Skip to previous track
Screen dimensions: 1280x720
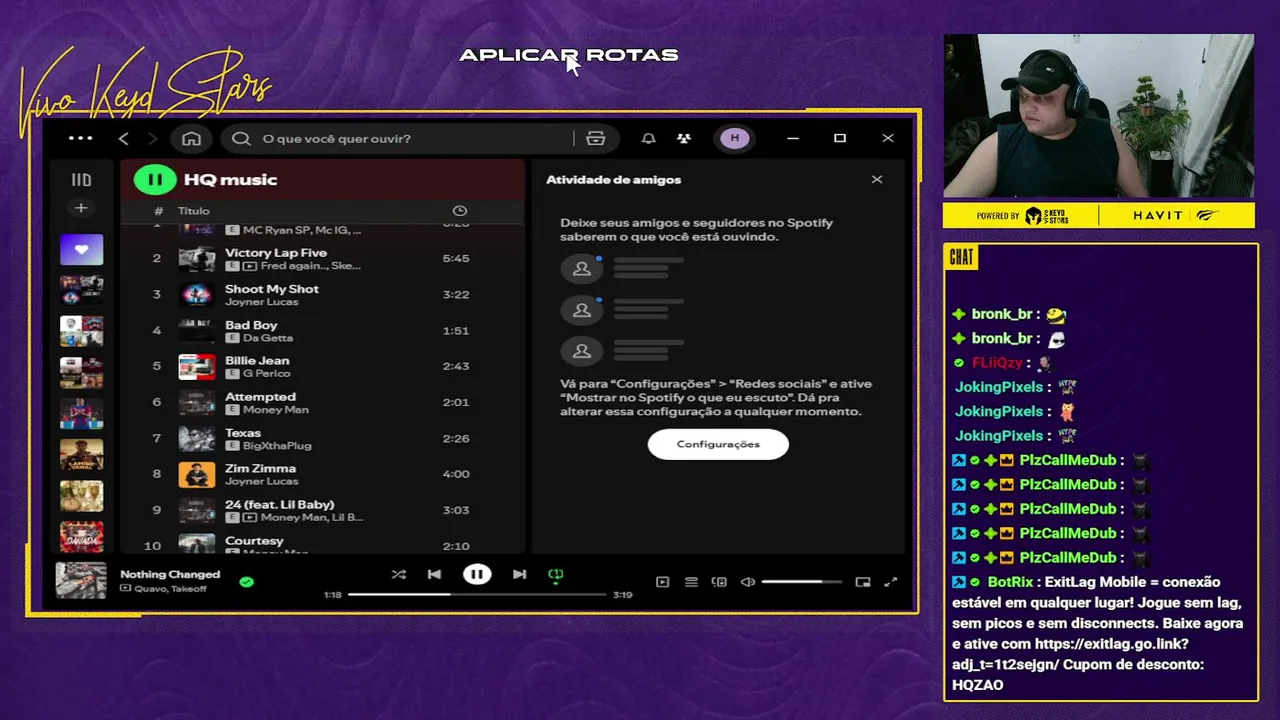[434, 574]
